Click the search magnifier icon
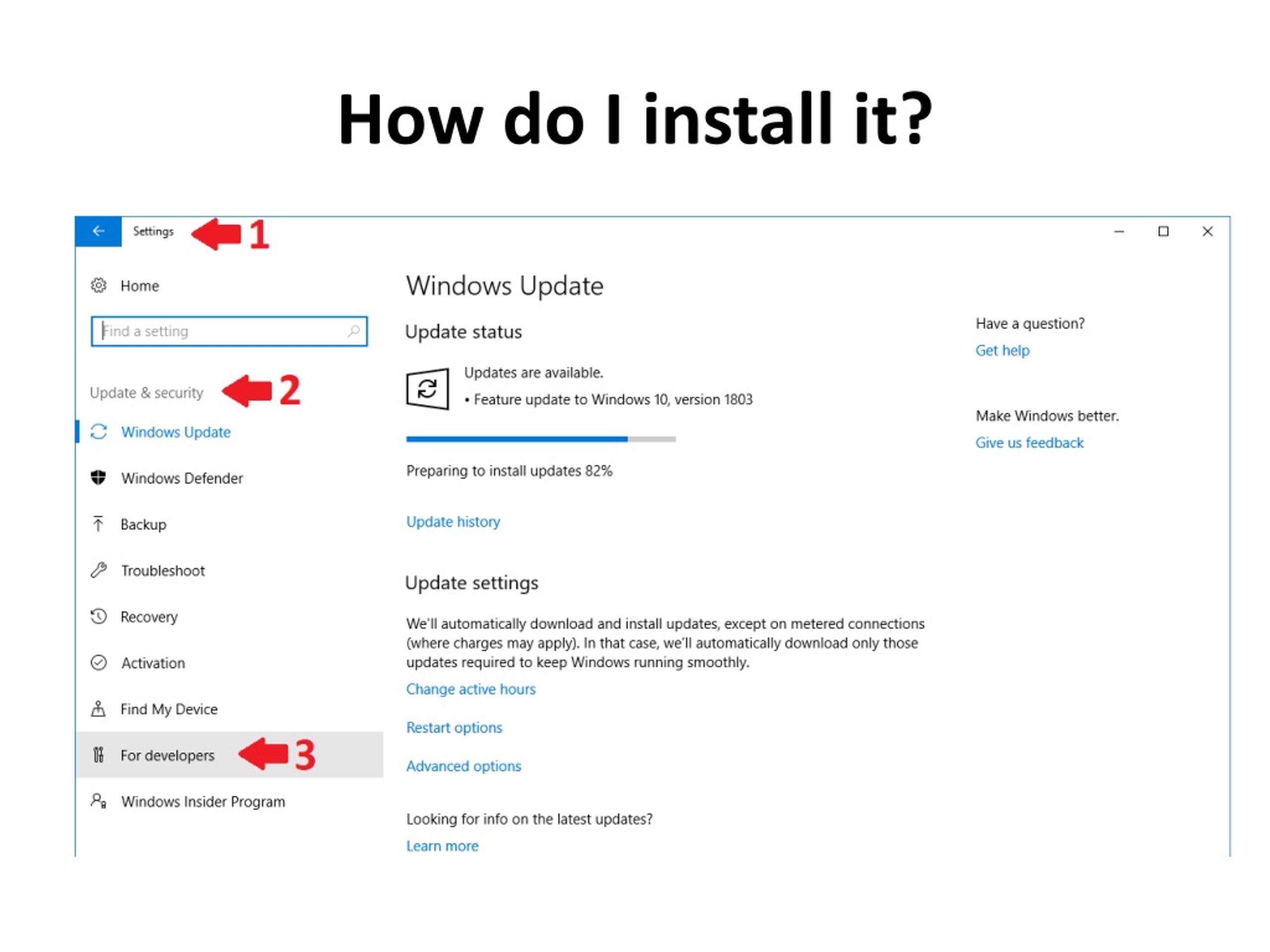 pos(354,331)
